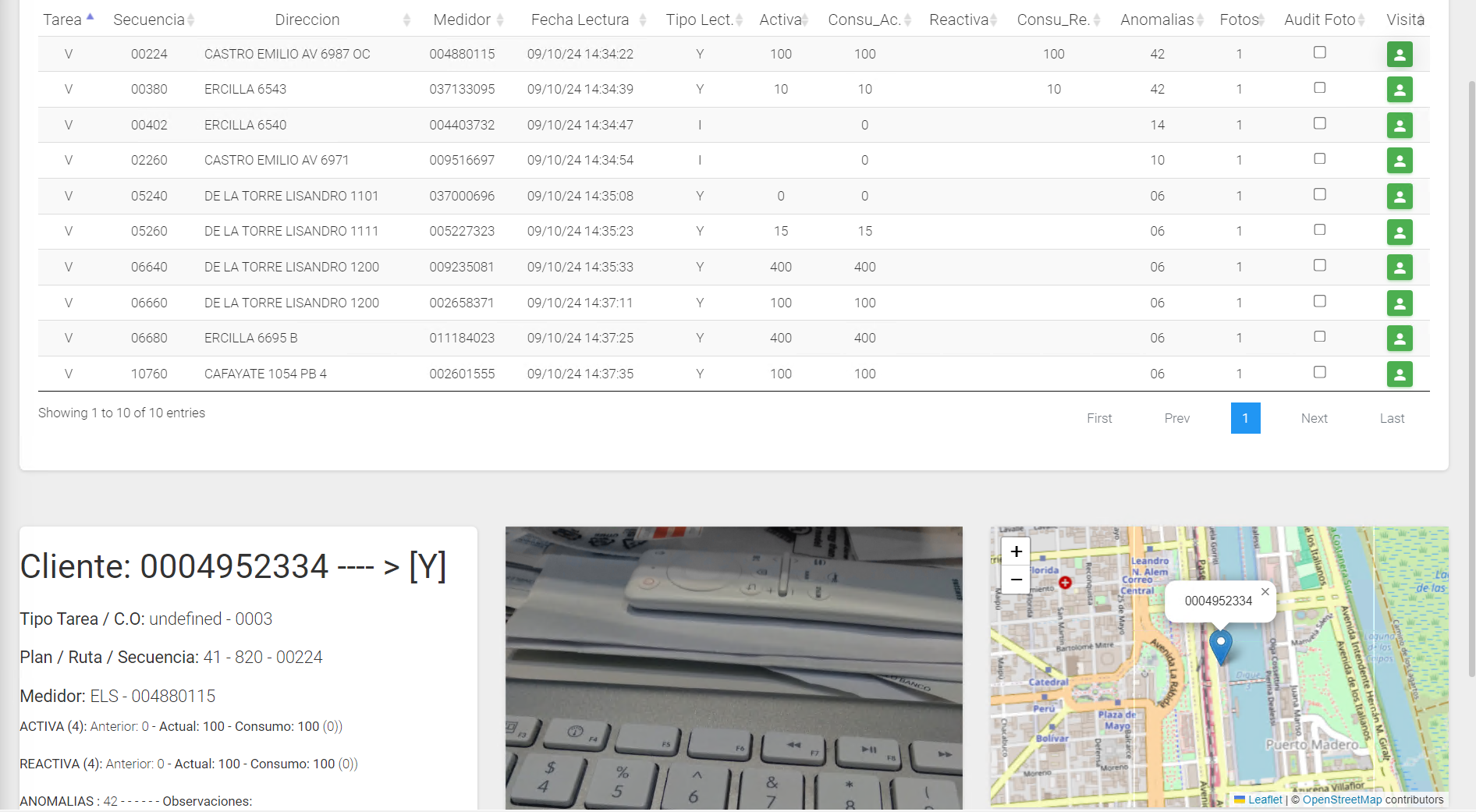This screenshot has height=812, width=1476.
Task: Check Audit Foto for sequence 10760
Action: 1319,372
